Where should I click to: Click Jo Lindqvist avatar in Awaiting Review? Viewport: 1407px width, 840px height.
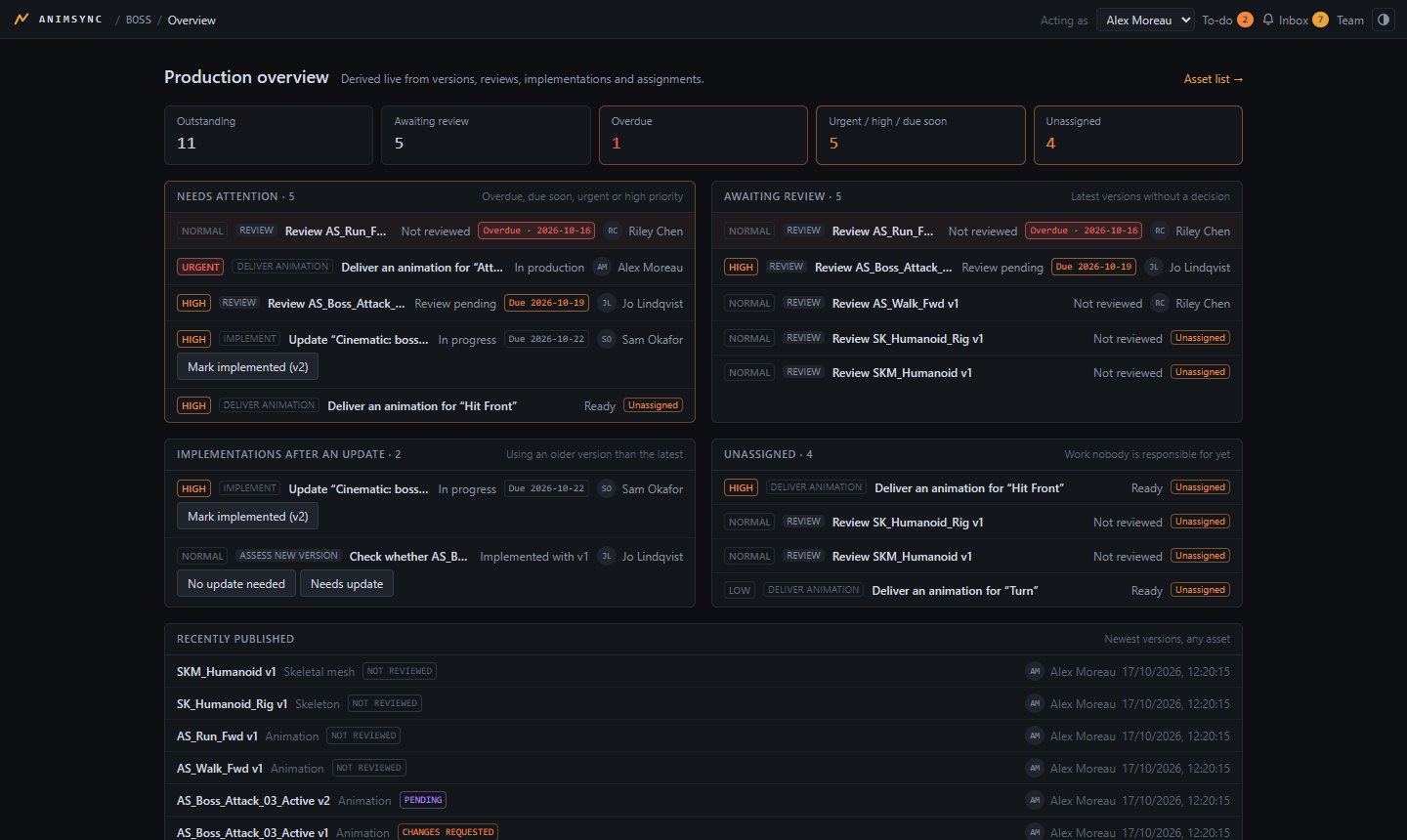(x=1154, y=268)
